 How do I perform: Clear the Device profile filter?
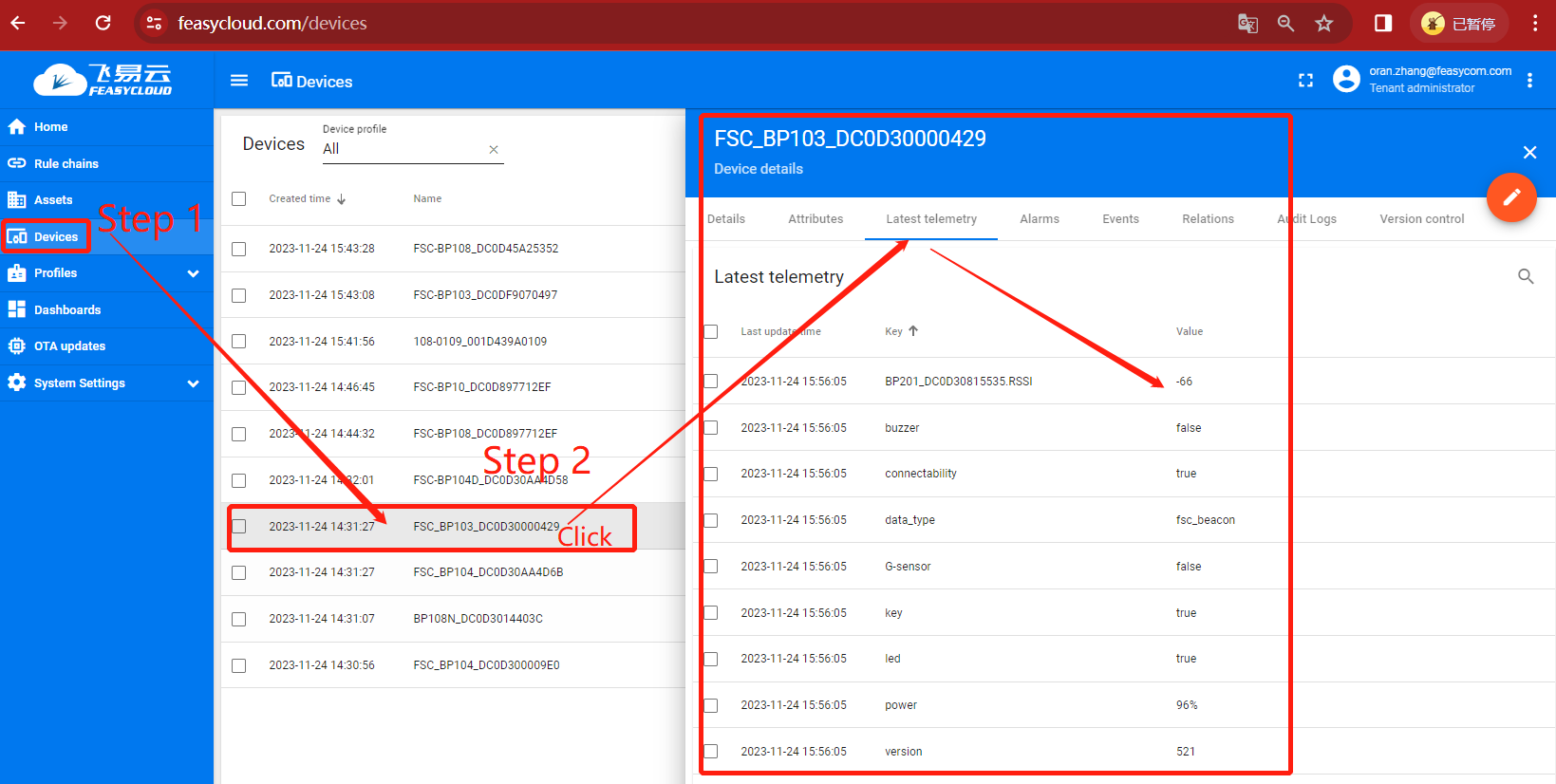coord(494,150)
